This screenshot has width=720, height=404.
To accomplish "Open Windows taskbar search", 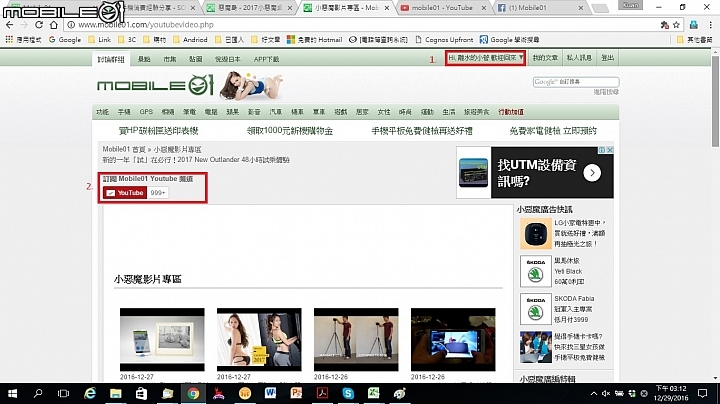I will pos(38,393).
